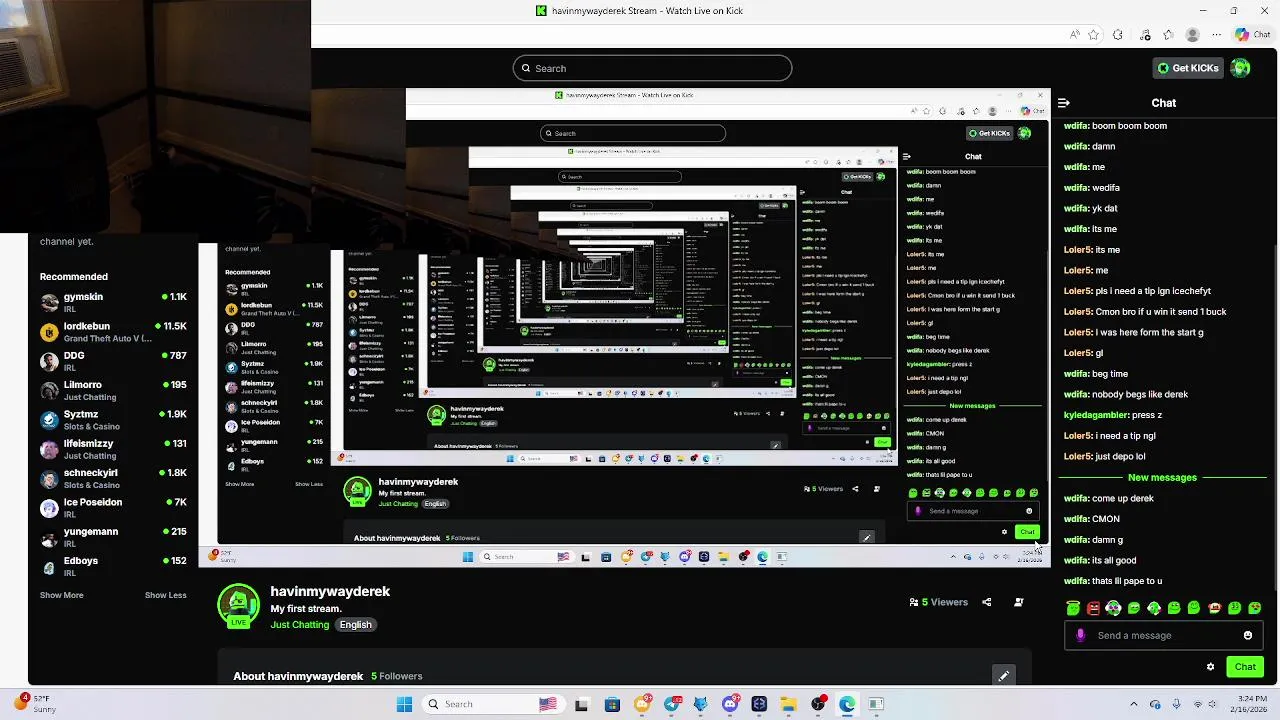This screenshot has height=720, width=1280.
Task: Open the Windows Start menu
Action: [404, 704]
